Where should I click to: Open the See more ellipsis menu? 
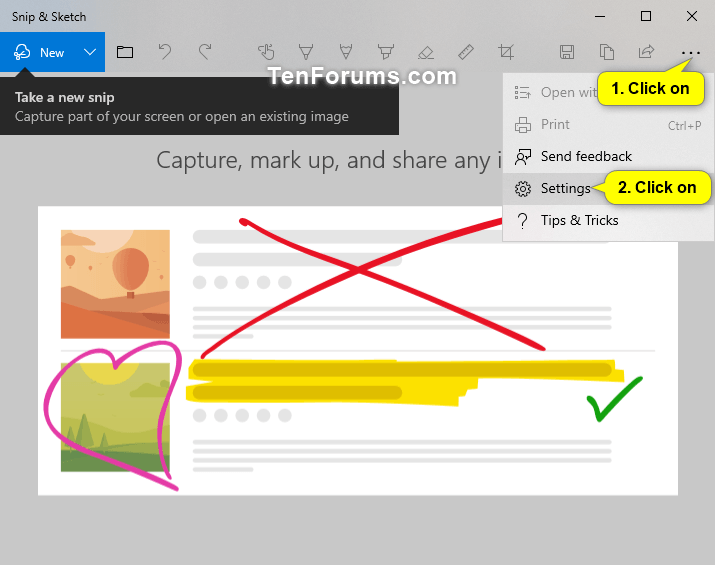691,53
